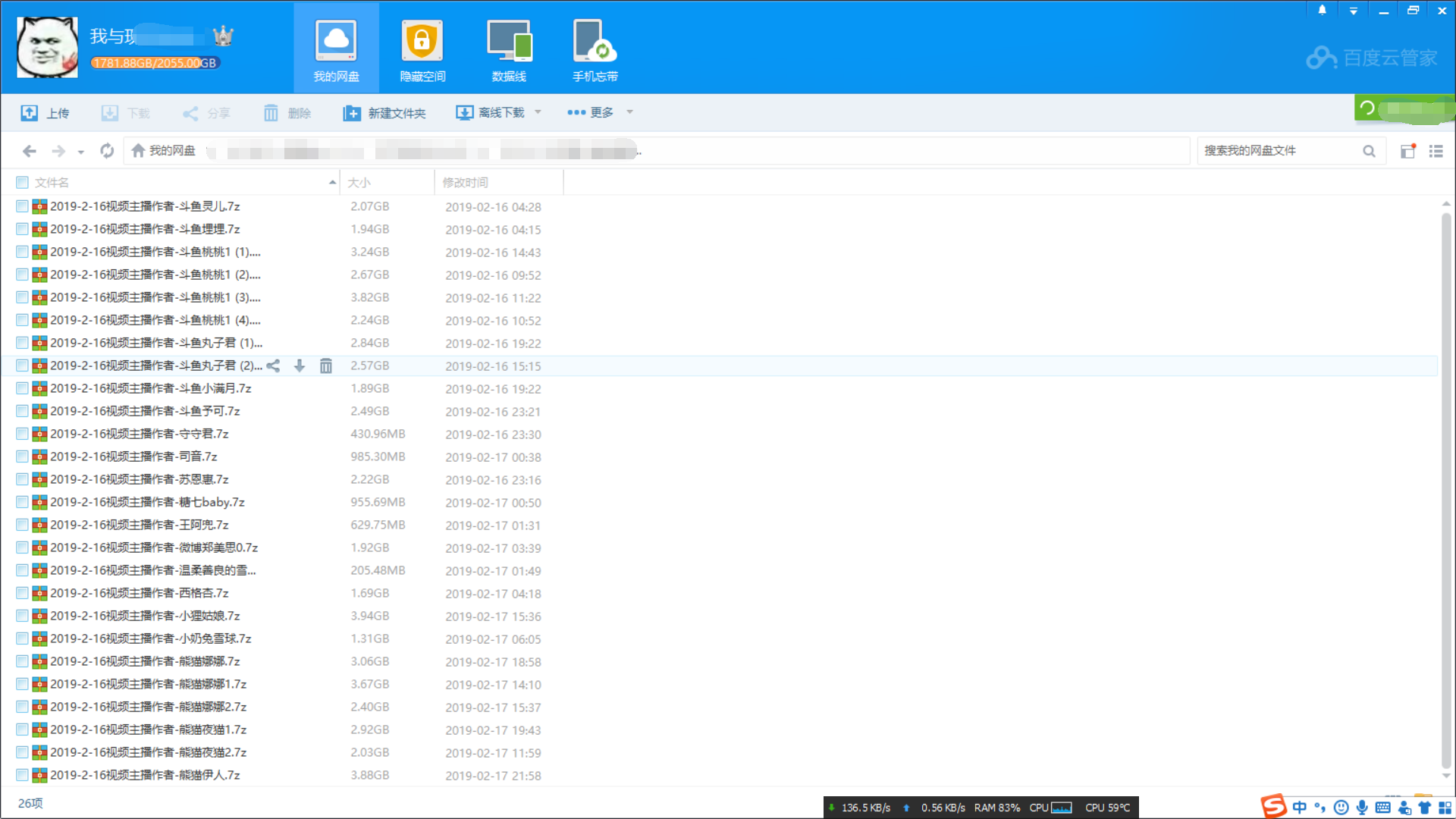Select file 熊猫夜猫1.7z
The width and height of the screenshot is (1456, 819).
(x=149, y=730)
